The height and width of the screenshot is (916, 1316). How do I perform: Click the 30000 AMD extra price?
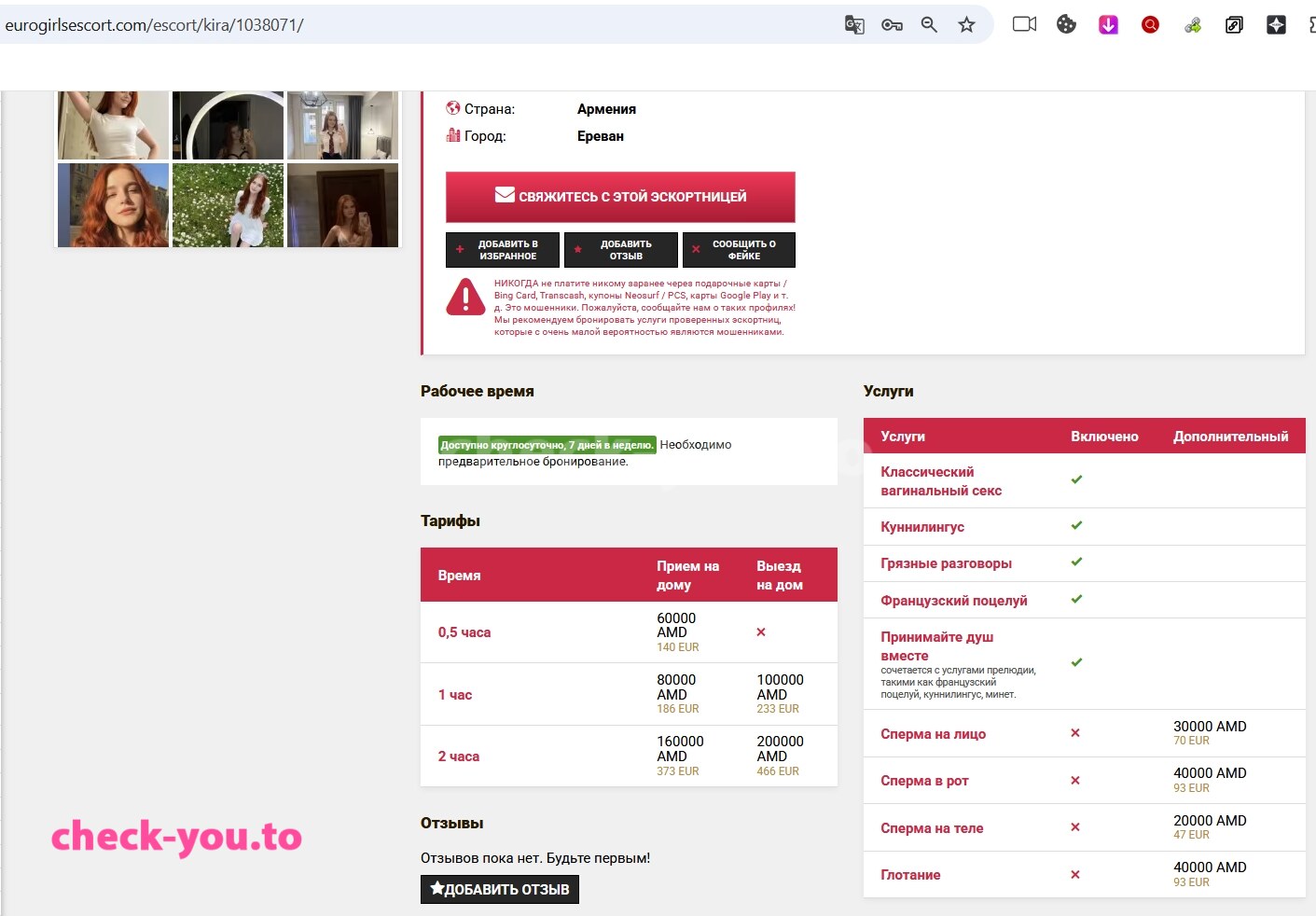(x=1210, y=727)
